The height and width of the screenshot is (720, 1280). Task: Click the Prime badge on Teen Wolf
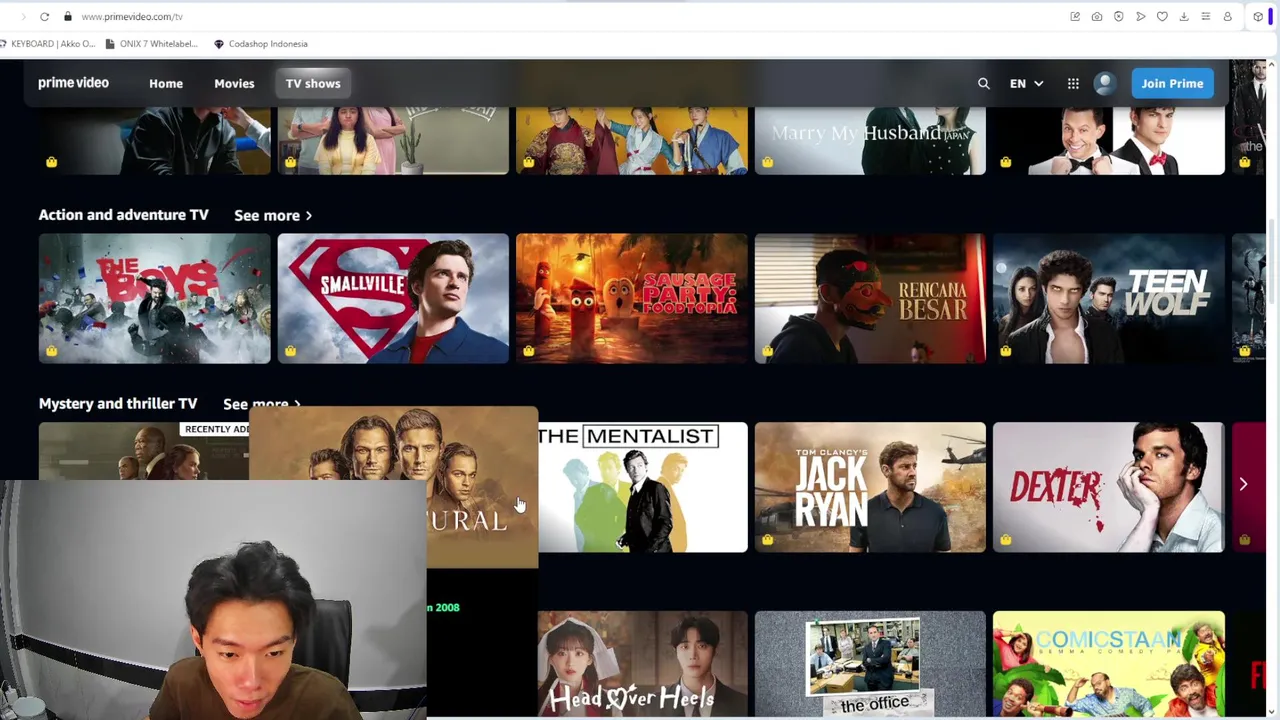click(1005, 351)
